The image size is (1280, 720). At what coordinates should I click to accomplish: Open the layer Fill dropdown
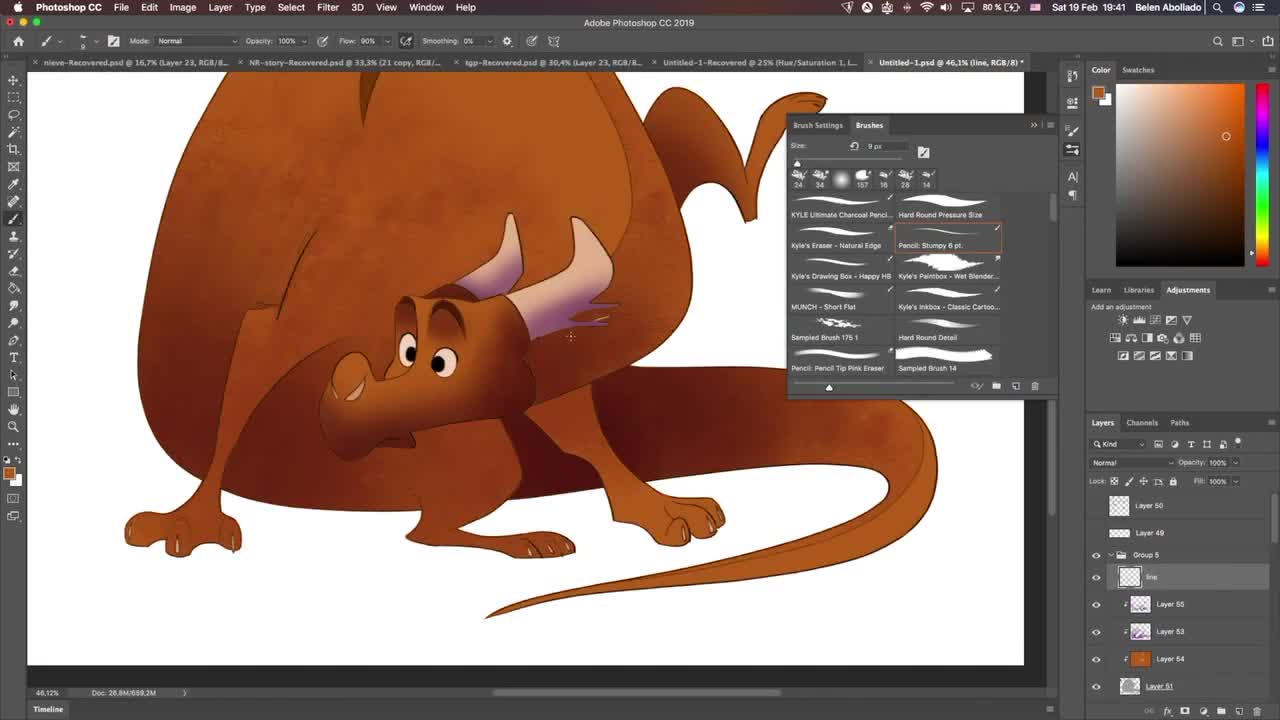1235,481
